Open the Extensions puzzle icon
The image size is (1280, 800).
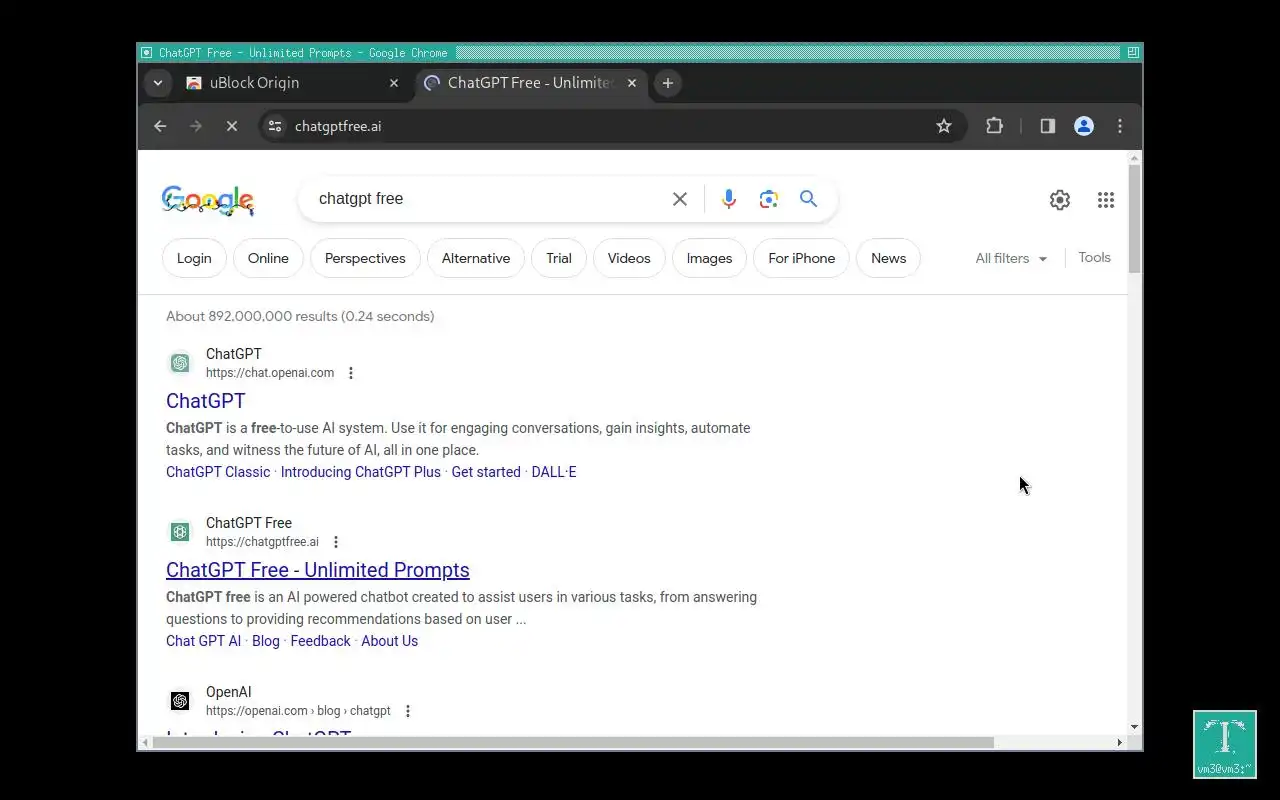click(x=994, y=126)
